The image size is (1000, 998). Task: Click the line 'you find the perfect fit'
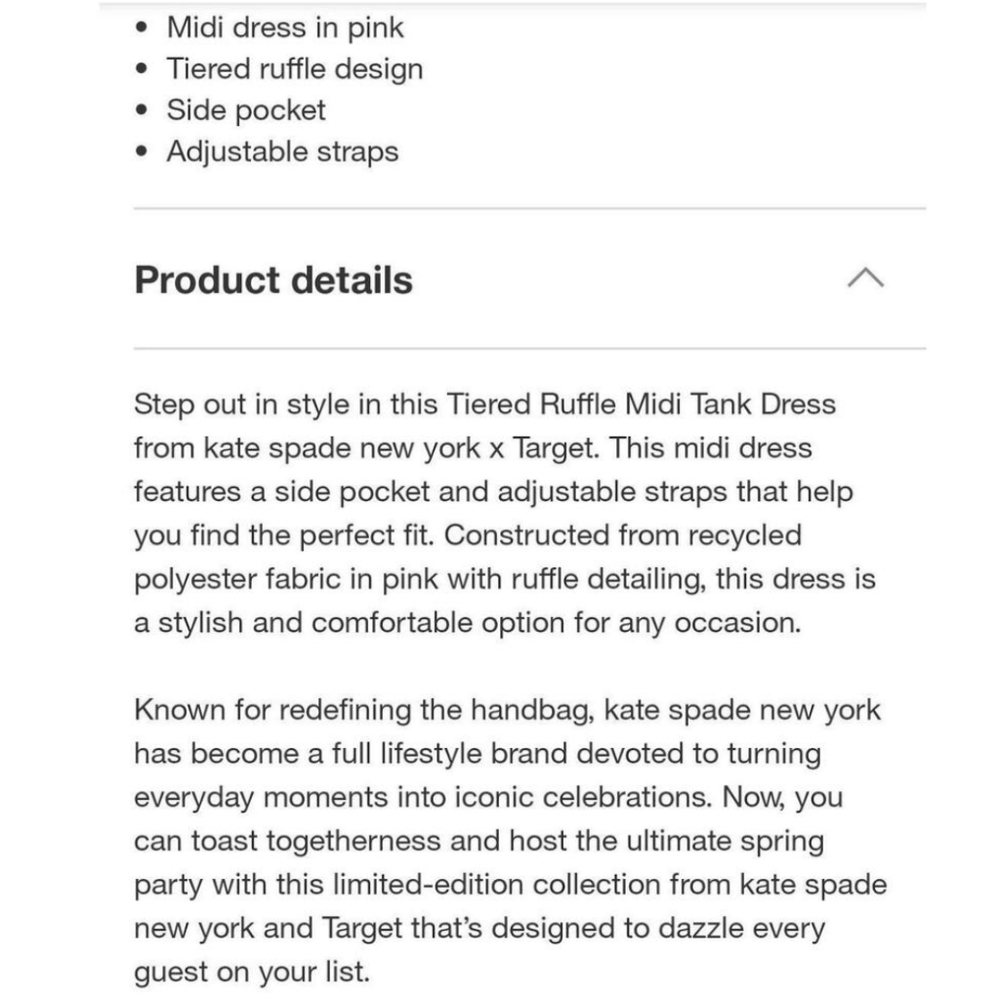pyautogui.click(x=468, y=535)
